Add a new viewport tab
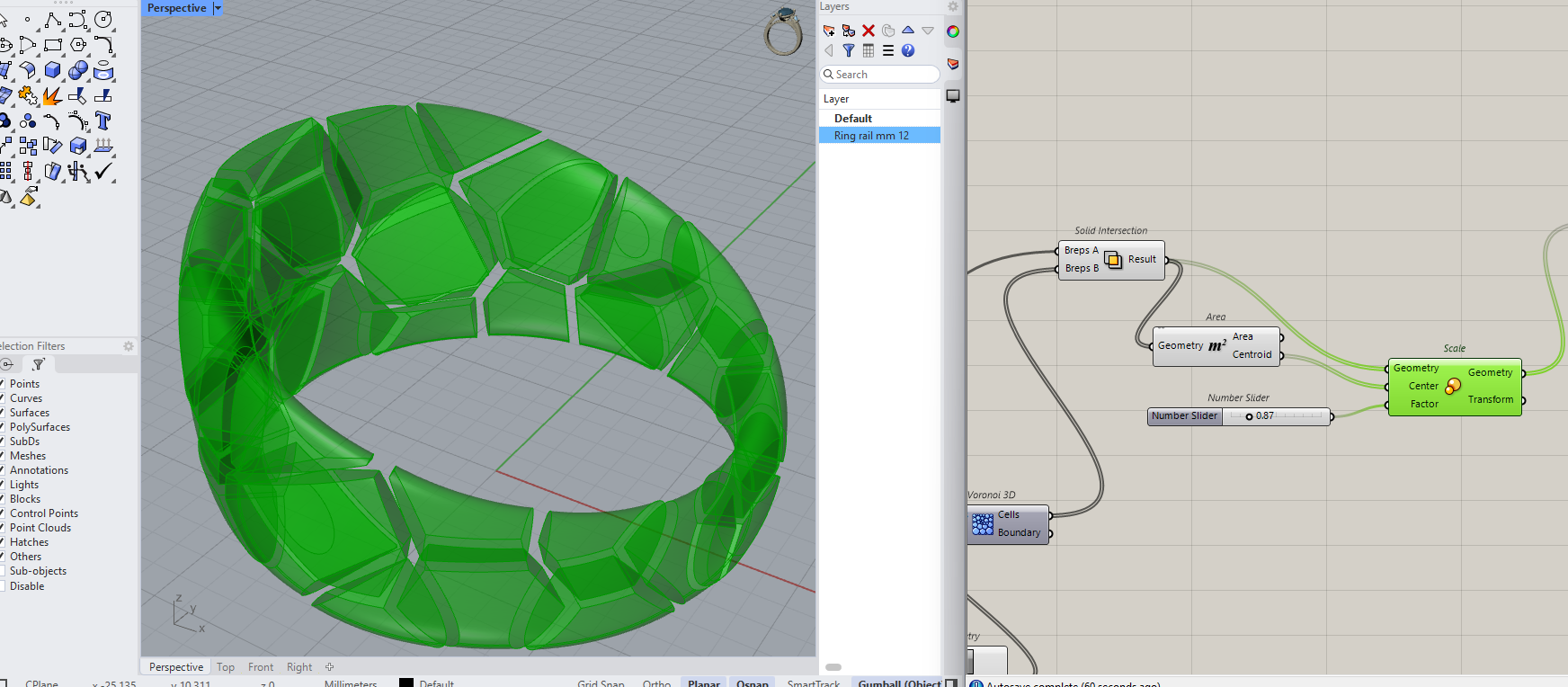 click(x=329, y=667)
